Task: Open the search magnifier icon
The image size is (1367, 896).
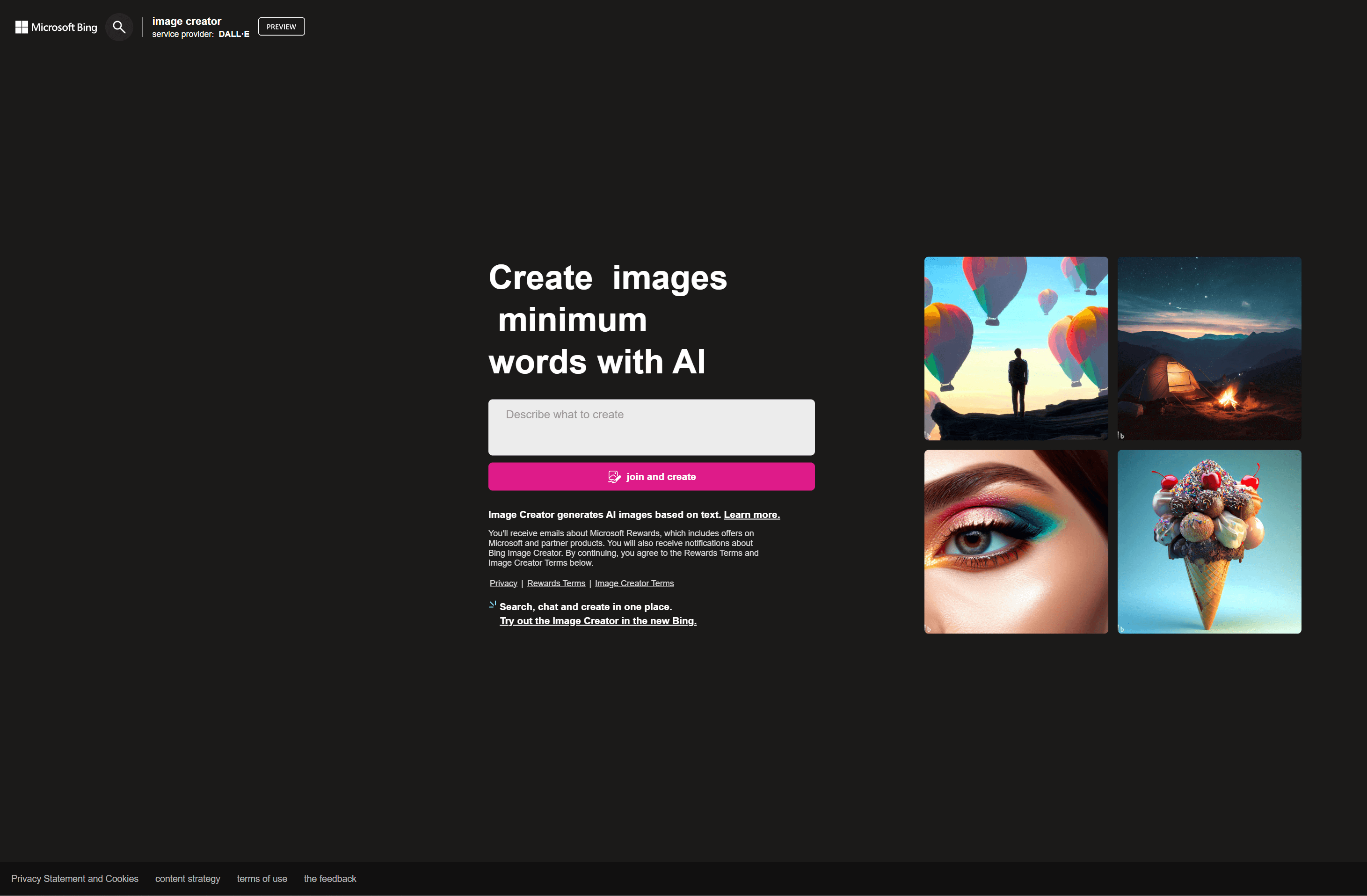Action: 119,27
